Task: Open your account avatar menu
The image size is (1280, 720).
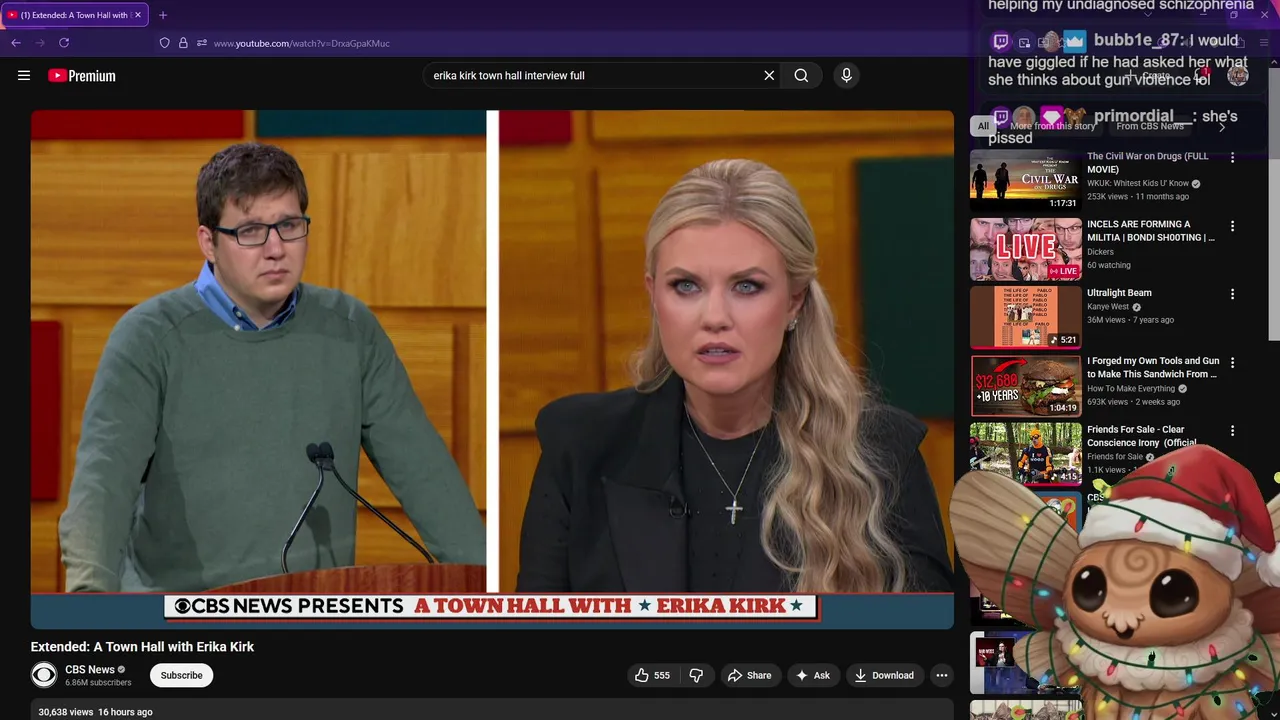Action: (x=1238, y=76)
